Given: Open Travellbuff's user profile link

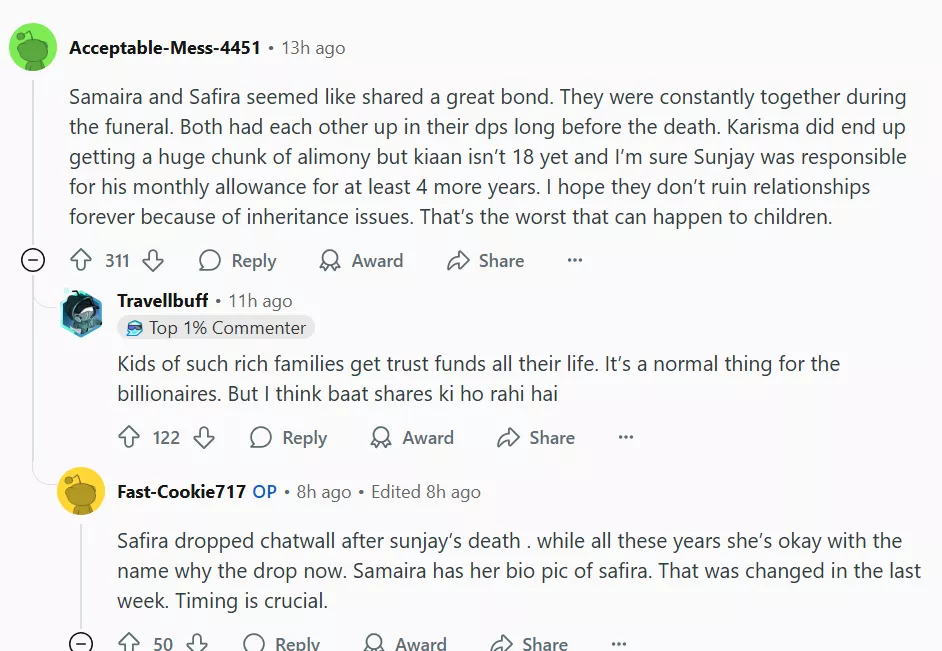Looking at the screenshot, I should [x=162, y=301].
